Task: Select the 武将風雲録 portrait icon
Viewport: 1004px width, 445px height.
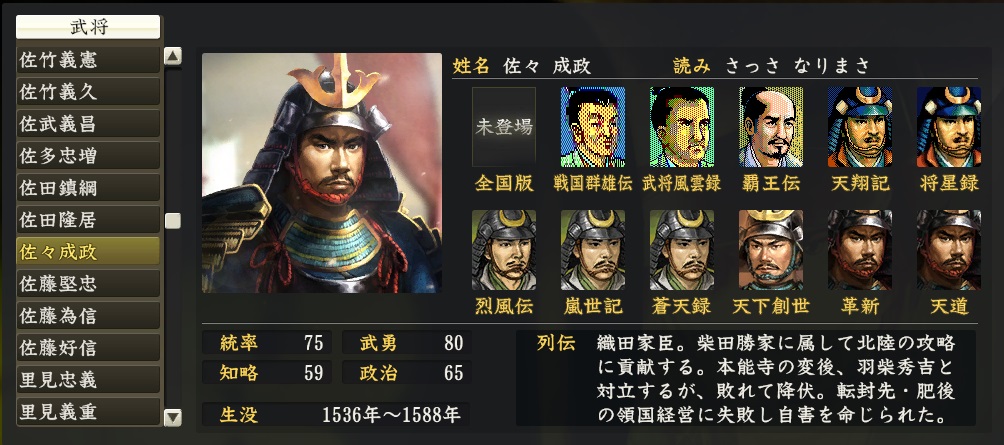Action: coord(682,127)
